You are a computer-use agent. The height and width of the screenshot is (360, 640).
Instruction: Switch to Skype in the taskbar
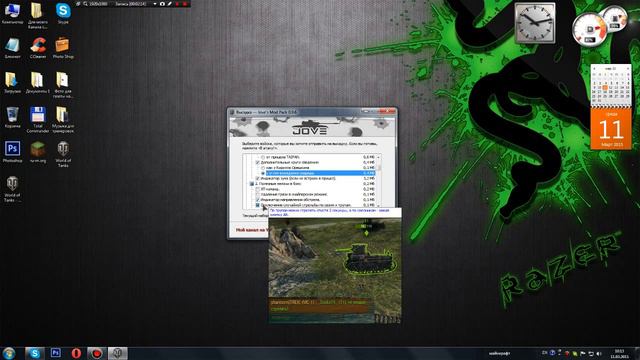pyautogui.click(x=35, y=353)
